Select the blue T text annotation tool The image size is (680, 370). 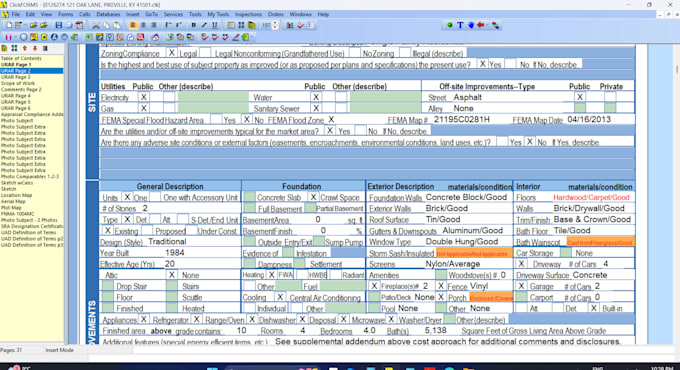[460, 25]
